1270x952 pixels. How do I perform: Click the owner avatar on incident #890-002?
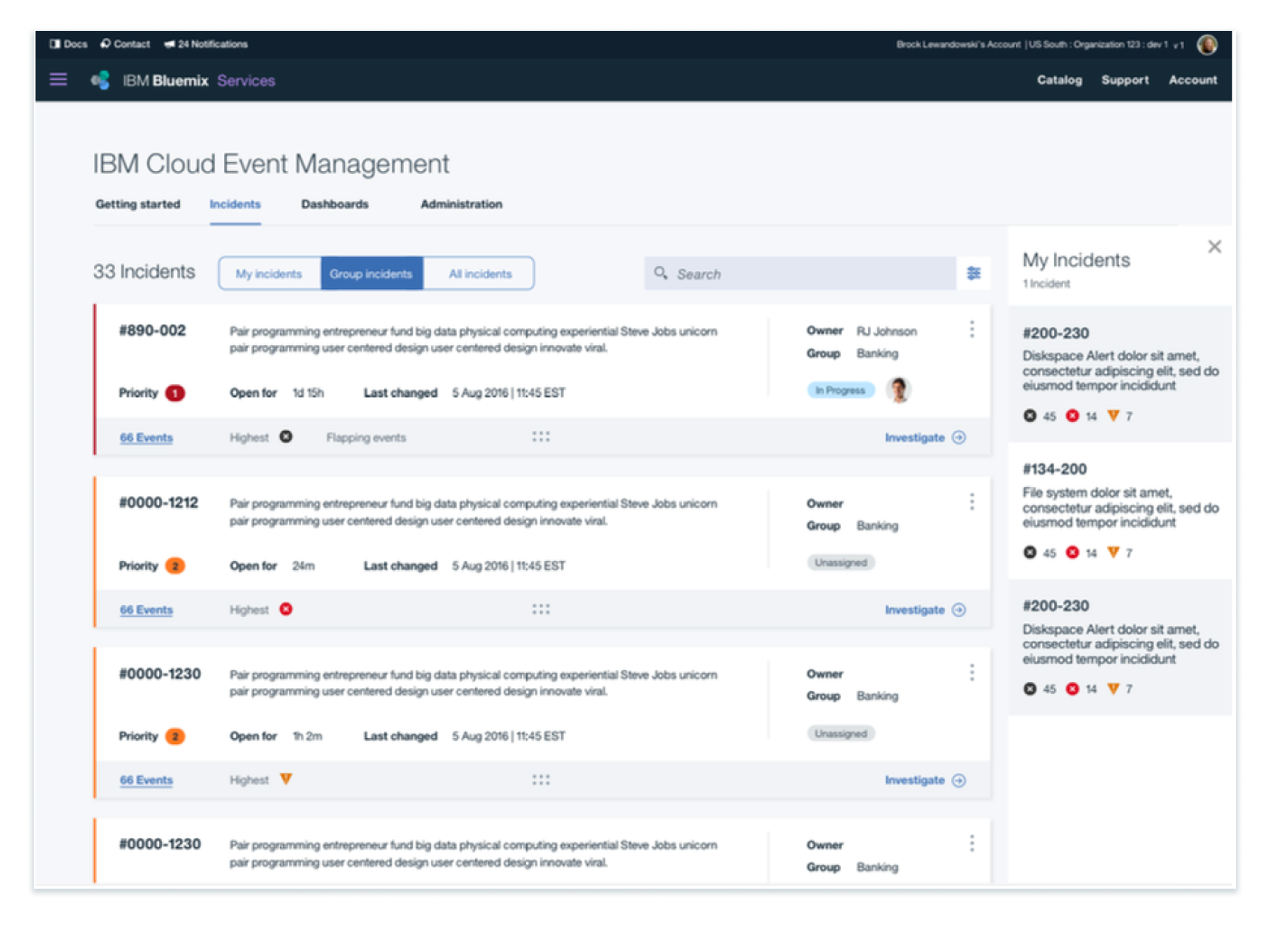pos(899,390)
